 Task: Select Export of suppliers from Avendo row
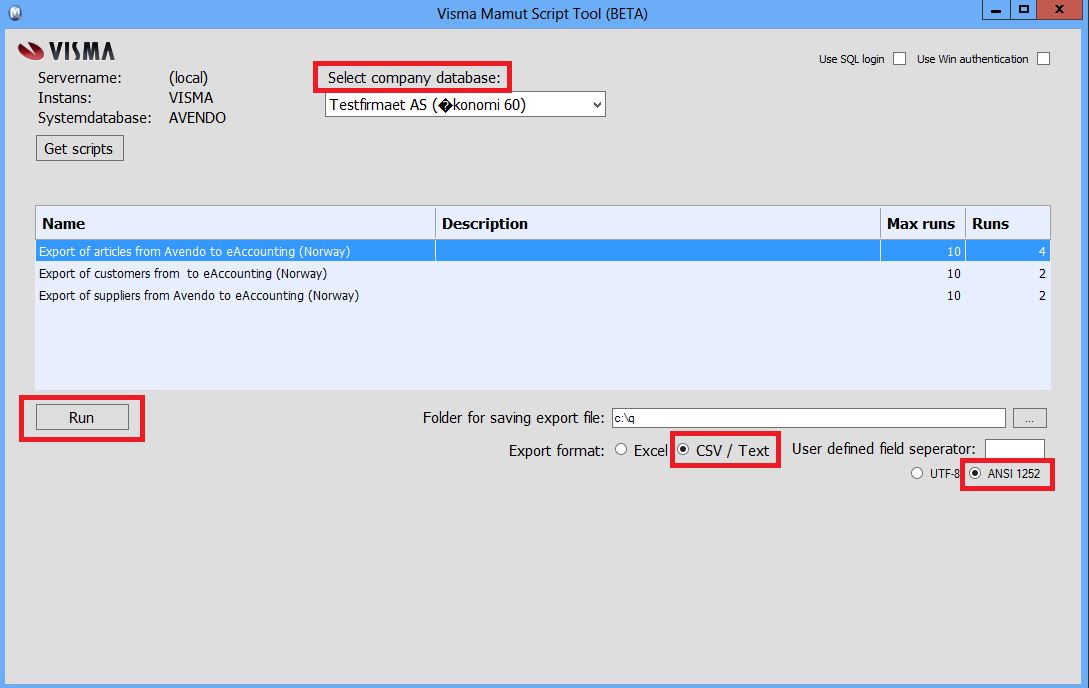542,296
